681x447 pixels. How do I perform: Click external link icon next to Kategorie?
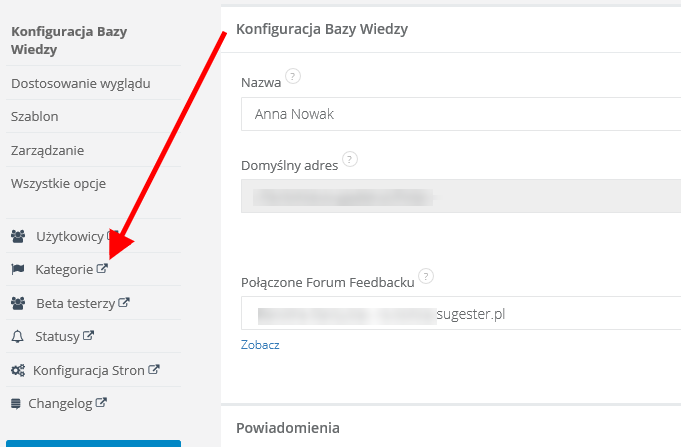(102, 269)
